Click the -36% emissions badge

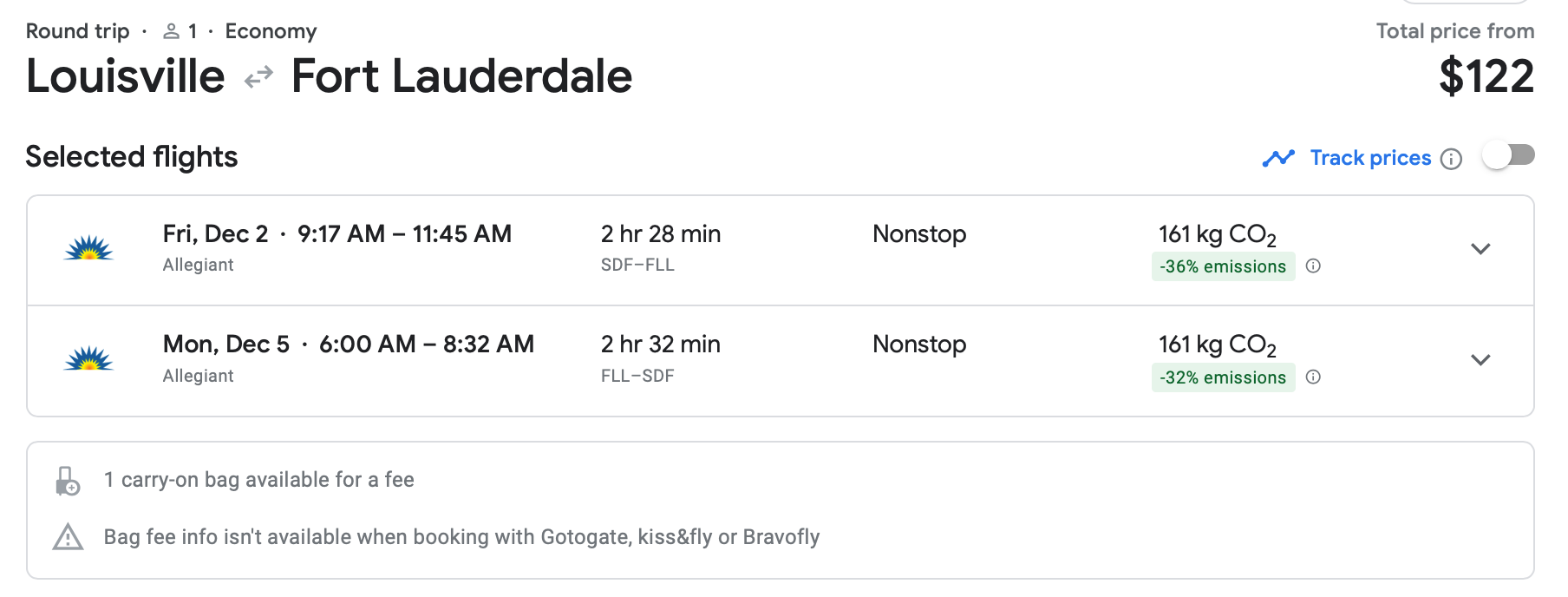coord(1223,266)
